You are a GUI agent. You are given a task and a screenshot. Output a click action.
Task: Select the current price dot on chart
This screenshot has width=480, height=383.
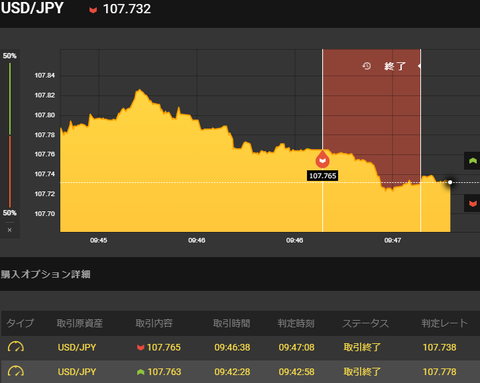(x=450, y=182)
